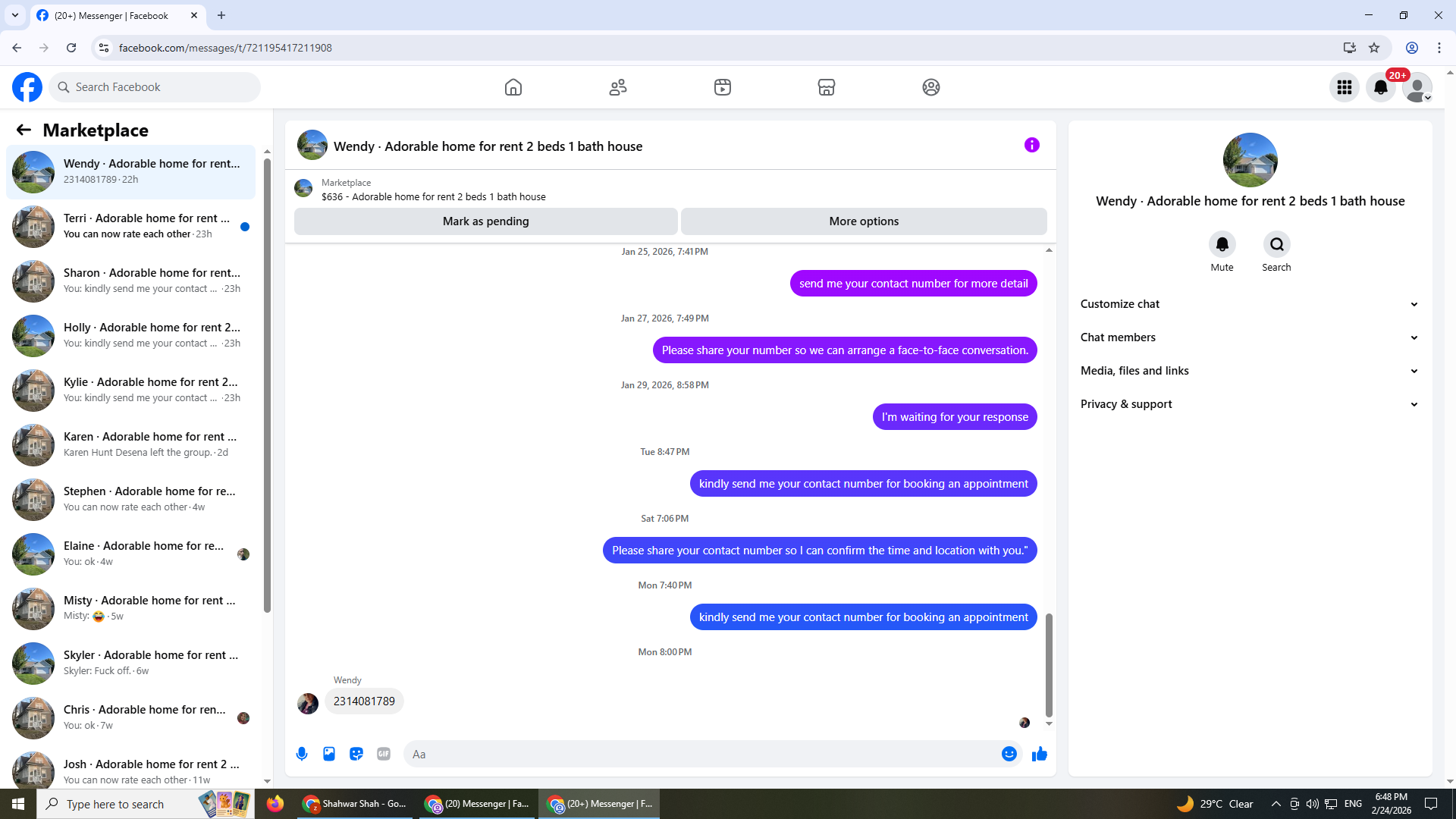Click the voice clip microphone icon

[x=302, y=754]
